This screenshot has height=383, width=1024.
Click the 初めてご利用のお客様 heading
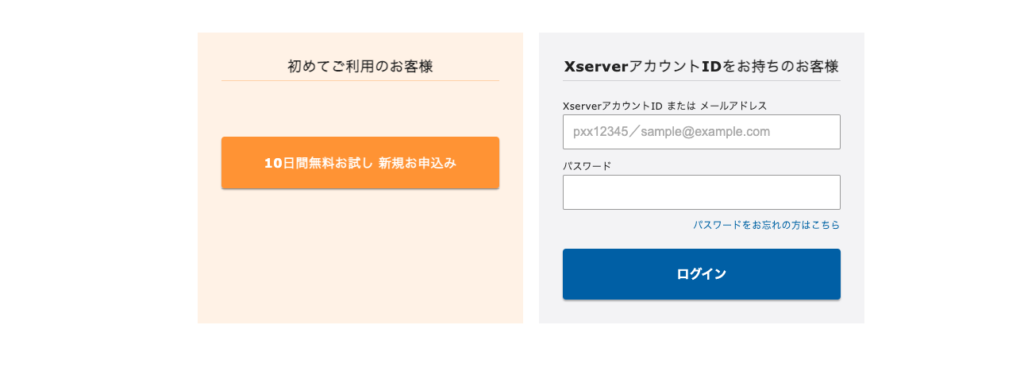360,66
